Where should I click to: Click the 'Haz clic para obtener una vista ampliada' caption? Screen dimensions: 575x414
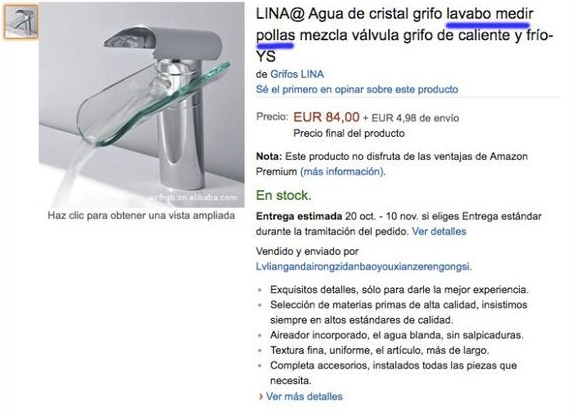141,215
